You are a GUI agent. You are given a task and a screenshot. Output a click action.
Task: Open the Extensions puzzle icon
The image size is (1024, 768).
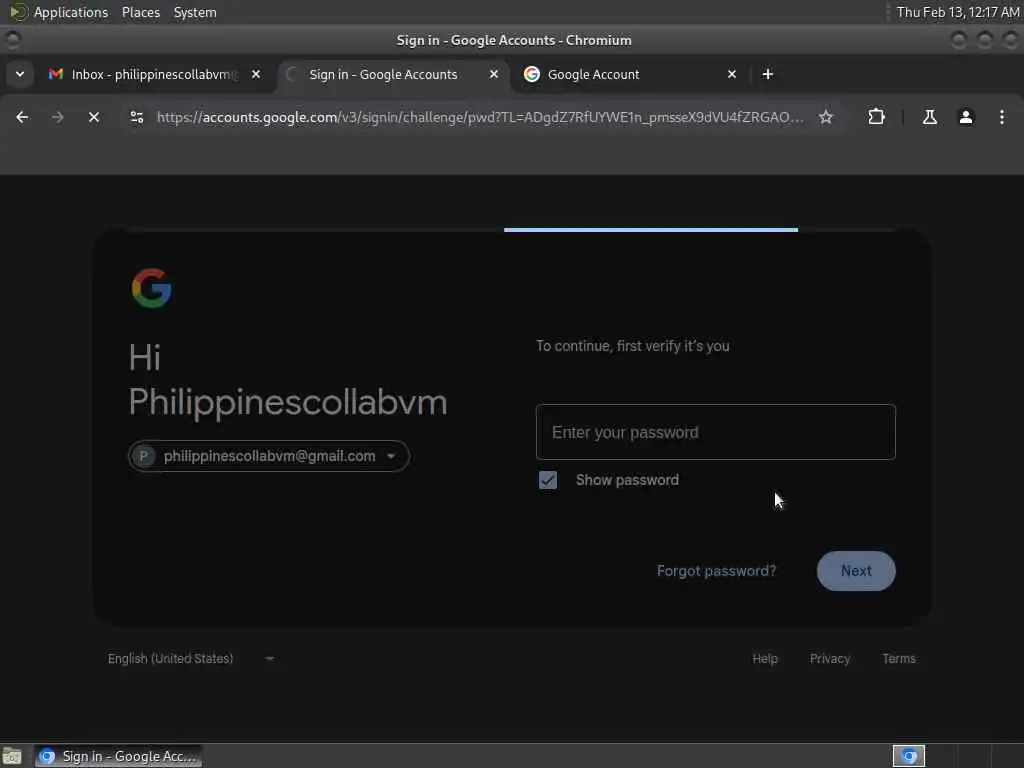point(876,117)
